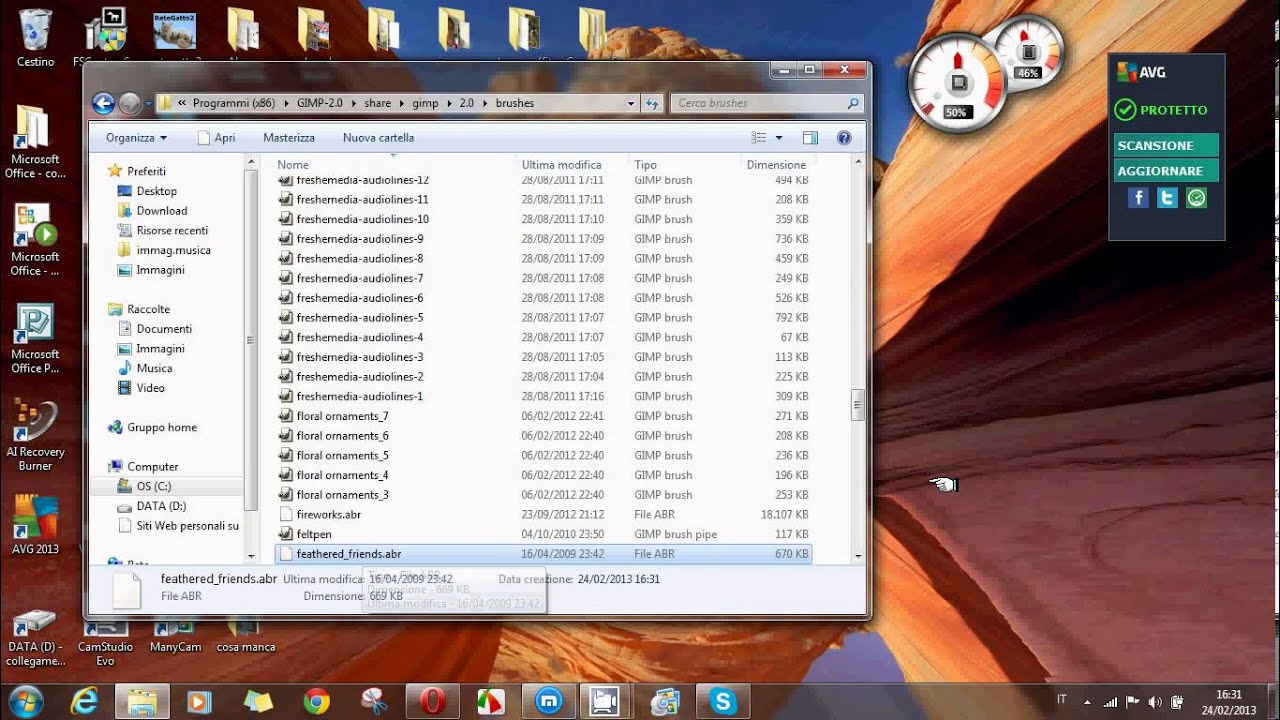This screenshot has width=1280, height=720.
Task: Open the address bar history dropdown
Action: coord(631,103)
